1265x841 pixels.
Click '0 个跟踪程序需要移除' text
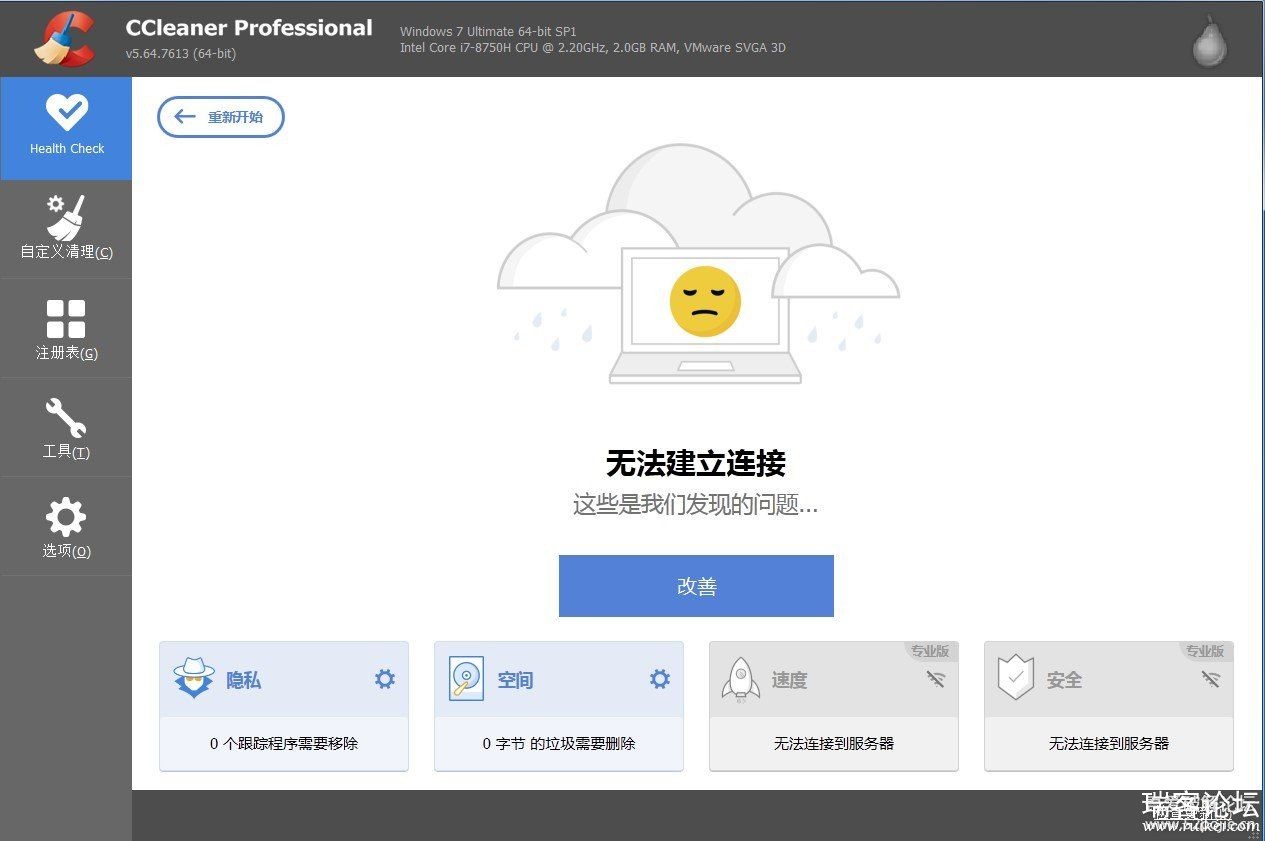coord(284,744)
